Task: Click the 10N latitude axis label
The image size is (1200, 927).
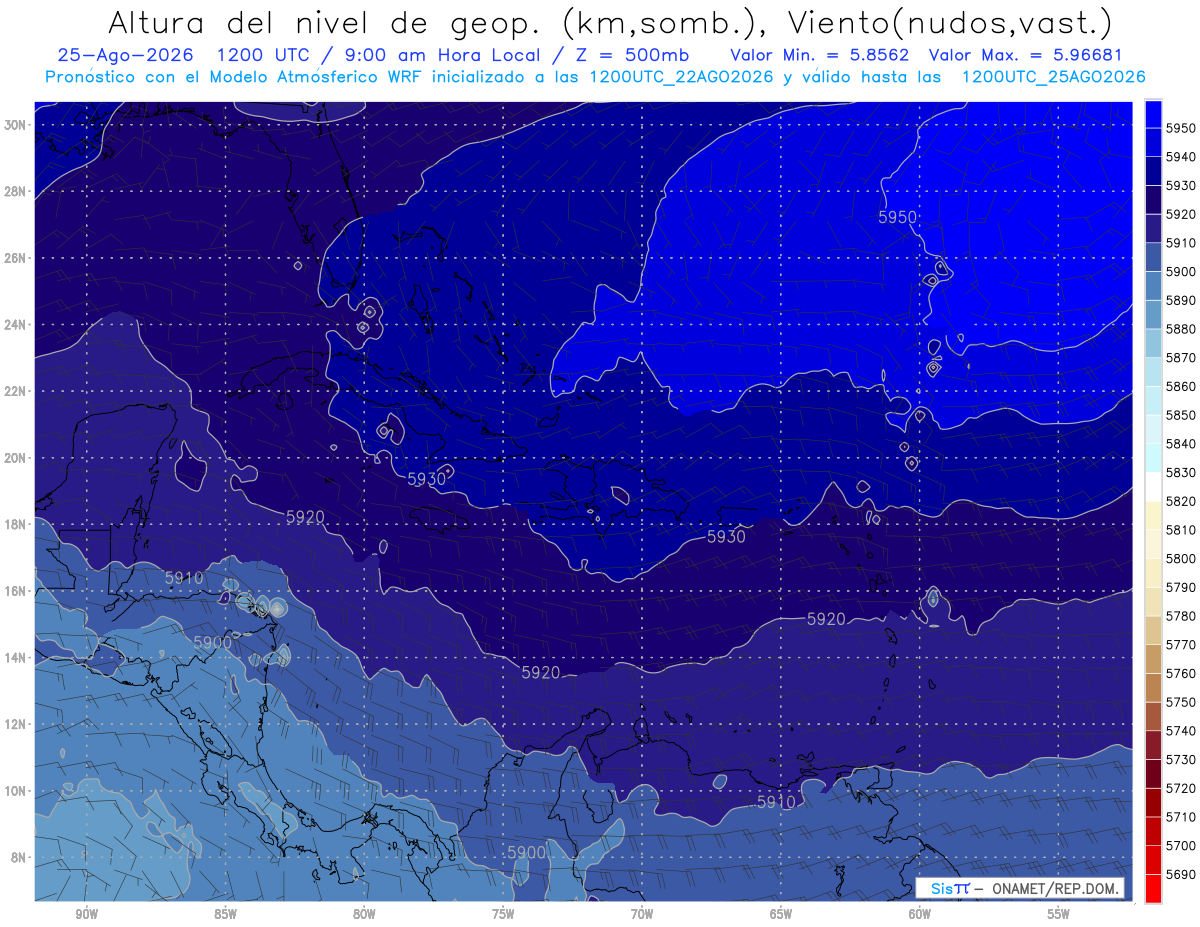Action: 15,790
